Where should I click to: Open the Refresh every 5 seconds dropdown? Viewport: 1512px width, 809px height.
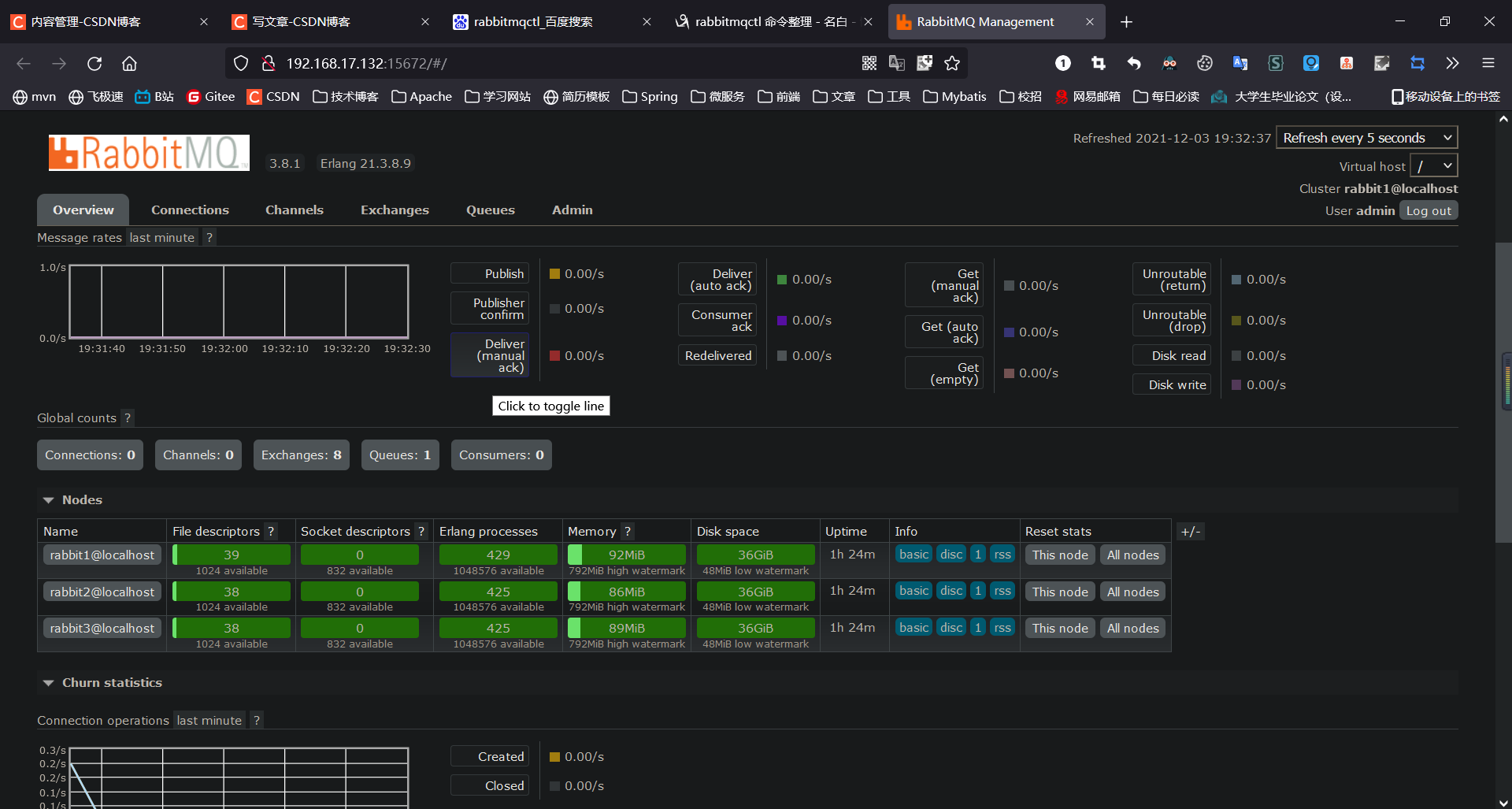[x=1366, y=137]
